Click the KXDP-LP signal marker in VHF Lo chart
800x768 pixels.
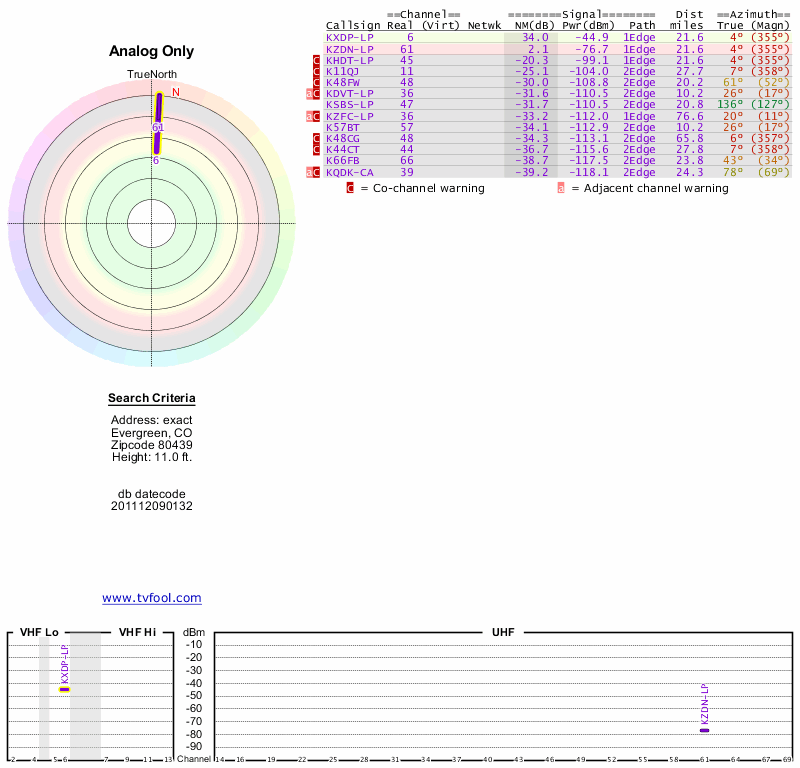tap(64, 689)
